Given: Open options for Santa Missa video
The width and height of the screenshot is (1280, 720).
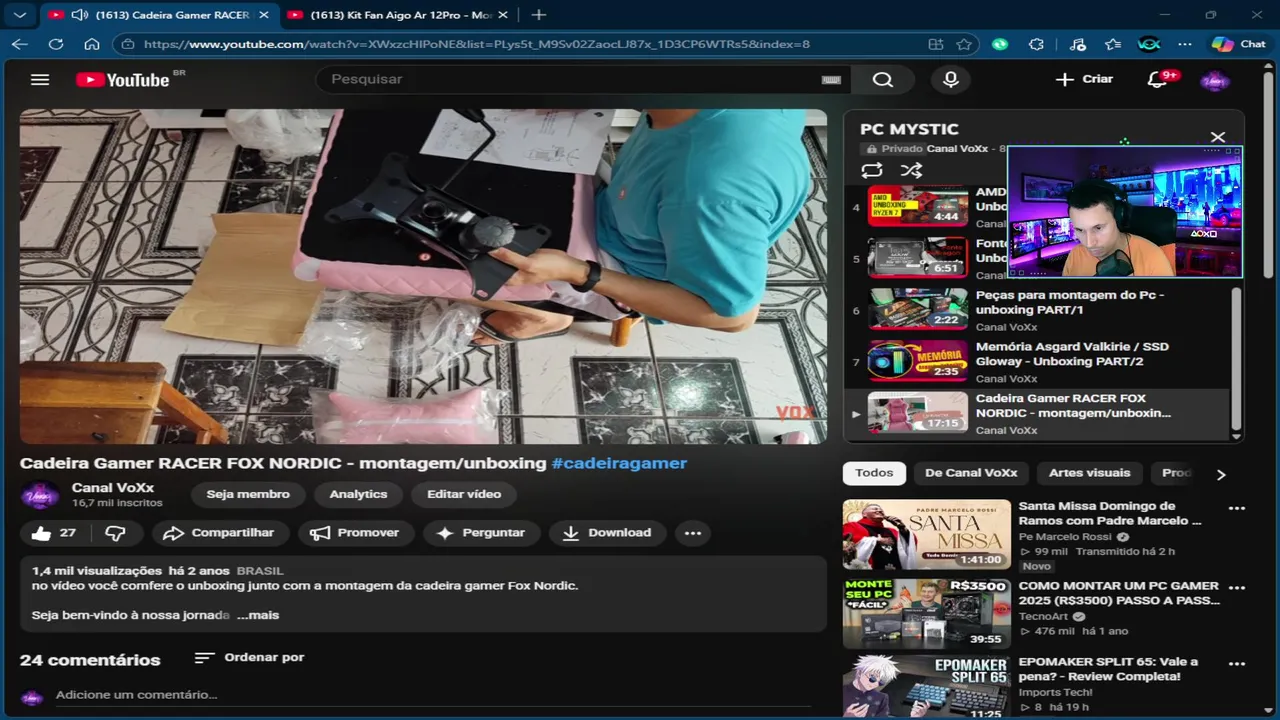Looking at the screenshot, I should point(1237,508).
